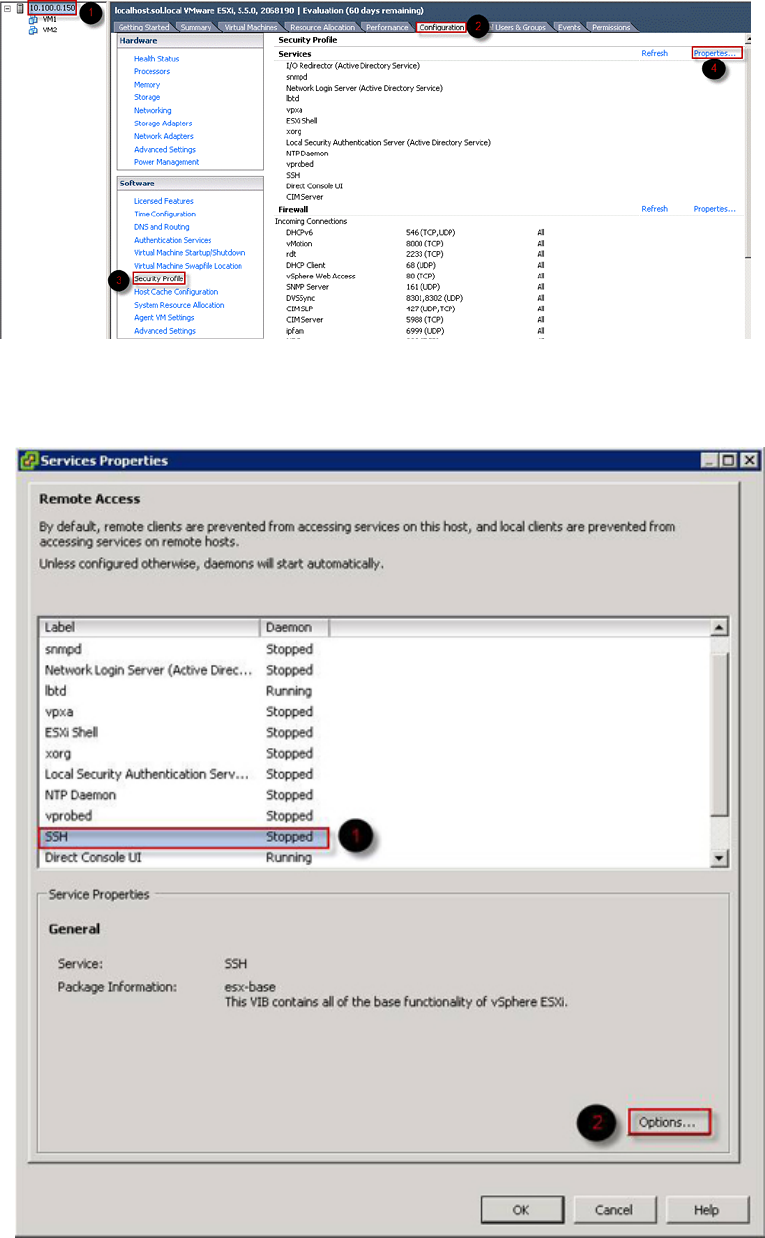Click the Daemon column header
The width and height of the screenshot is (765, 1238).
coord(295,627)
